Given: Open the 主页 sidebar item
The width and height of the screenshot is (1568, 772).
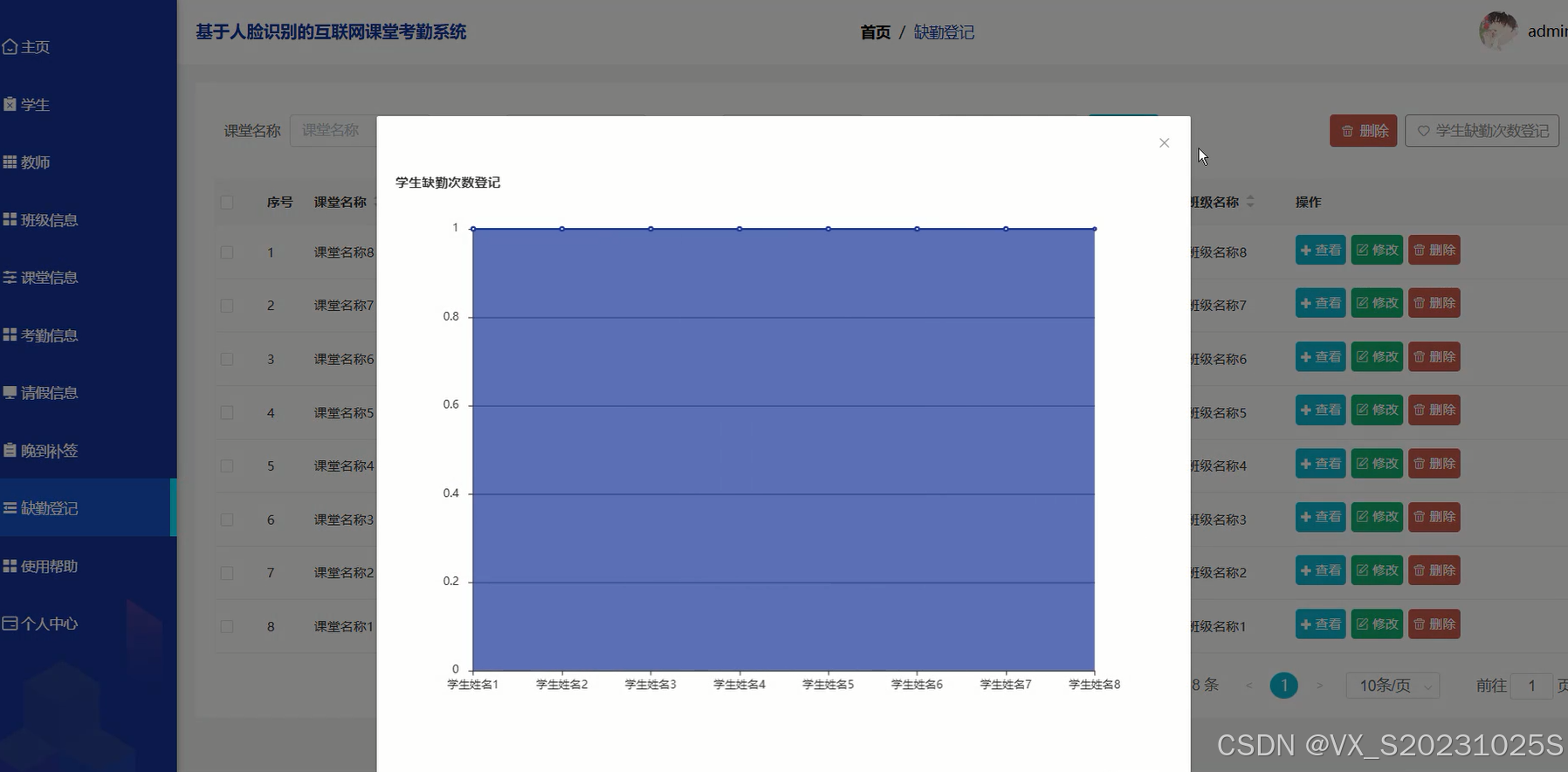Looking at the screenshot, I should click(x=87, y=47).
